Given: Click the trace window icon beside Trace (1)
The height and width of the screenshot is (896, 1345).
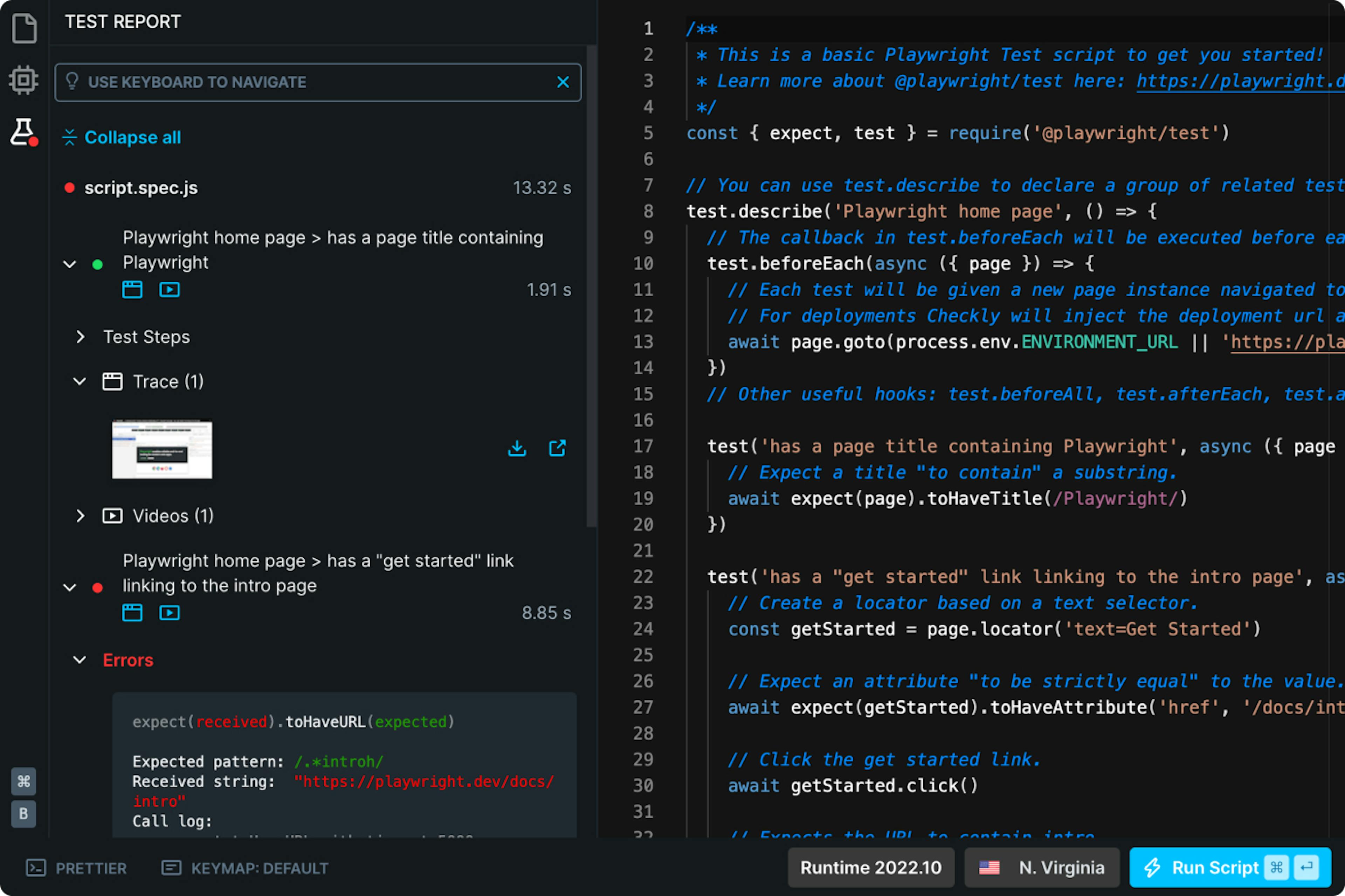Looking at the screenshot, I should (x=112, y=381).
